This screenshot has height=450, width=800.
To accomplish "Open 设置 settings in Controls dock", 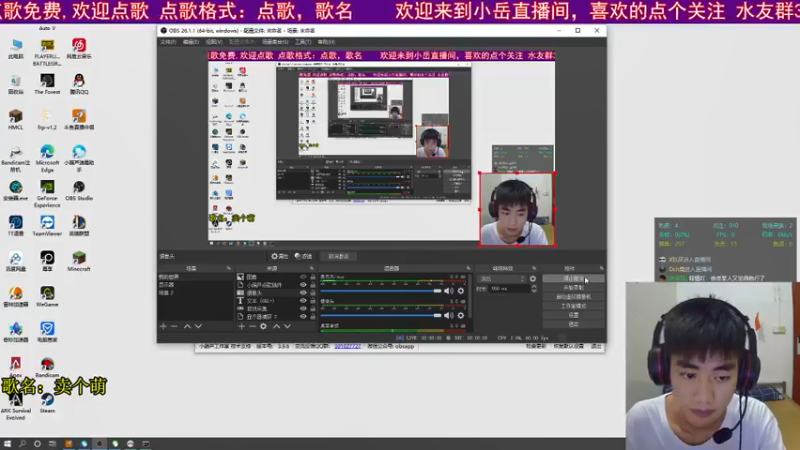I will 573,315.
